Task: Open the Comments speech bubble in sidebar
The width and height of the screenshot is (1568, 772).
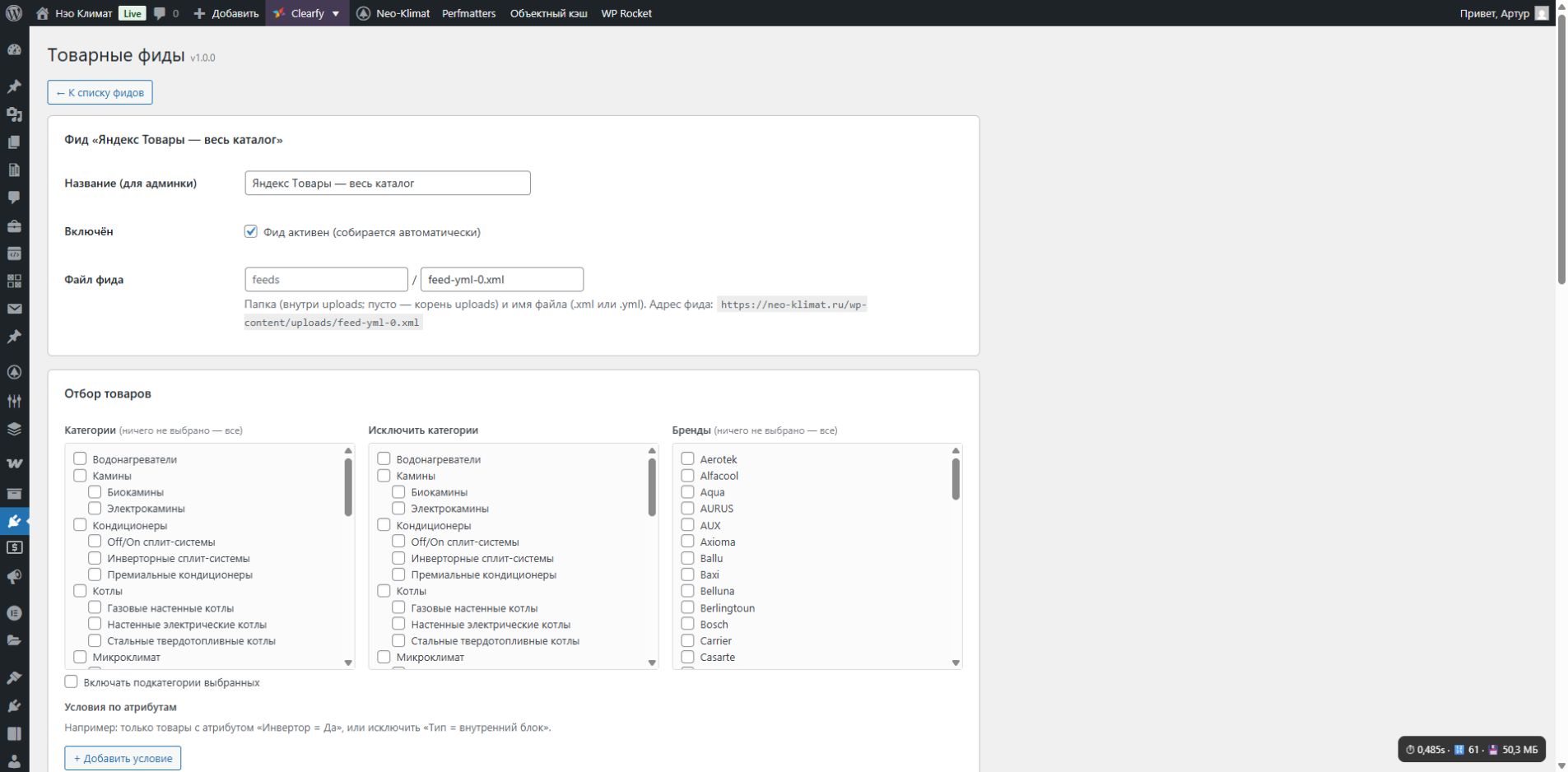Action: (x=14, y=198)
